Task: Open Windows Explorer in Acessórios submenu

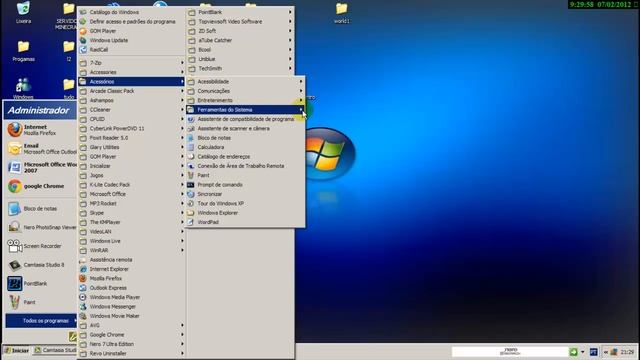Action: tap(245, 213)
